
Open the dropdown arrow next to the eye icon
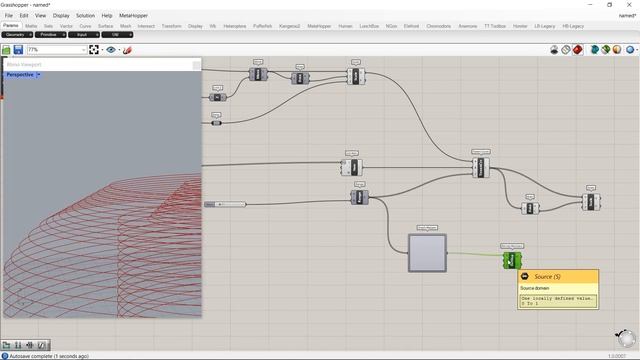pyautogui.click(x=119, y=50)
